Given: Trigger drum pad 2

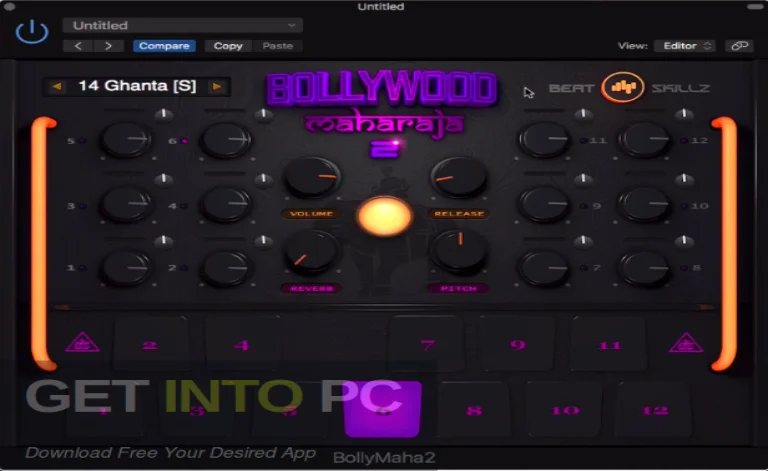Looking at the screenshot, I should pos(150,344).
